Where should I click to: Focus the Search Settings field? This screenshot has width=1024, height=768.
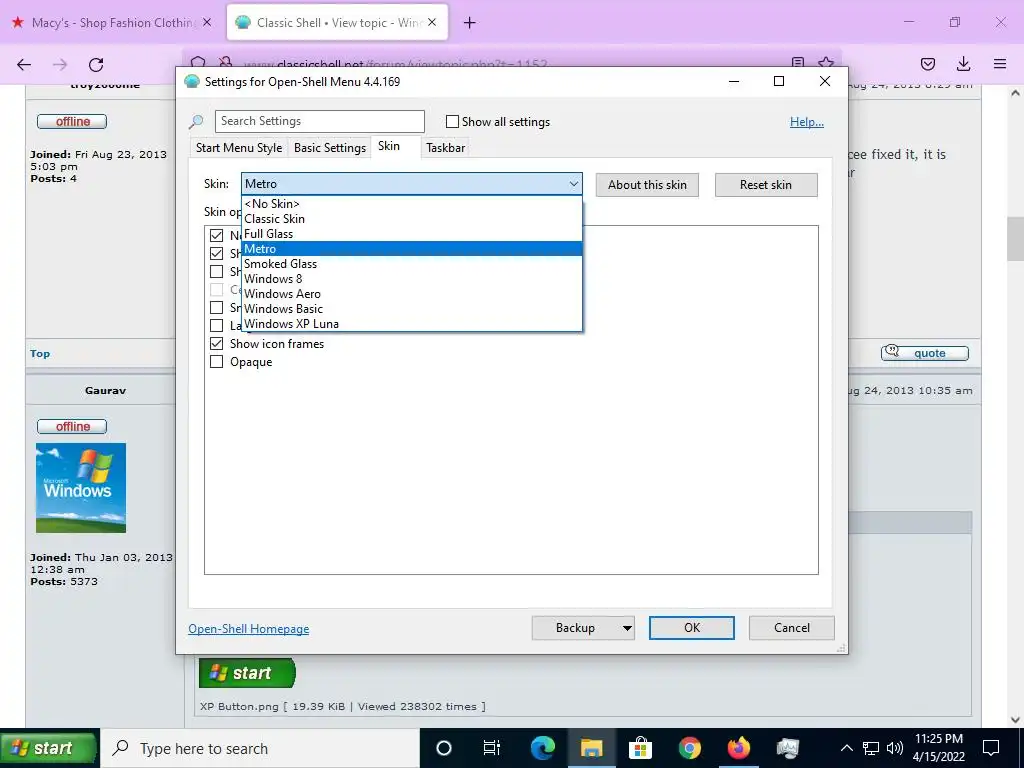coord(319,121)
